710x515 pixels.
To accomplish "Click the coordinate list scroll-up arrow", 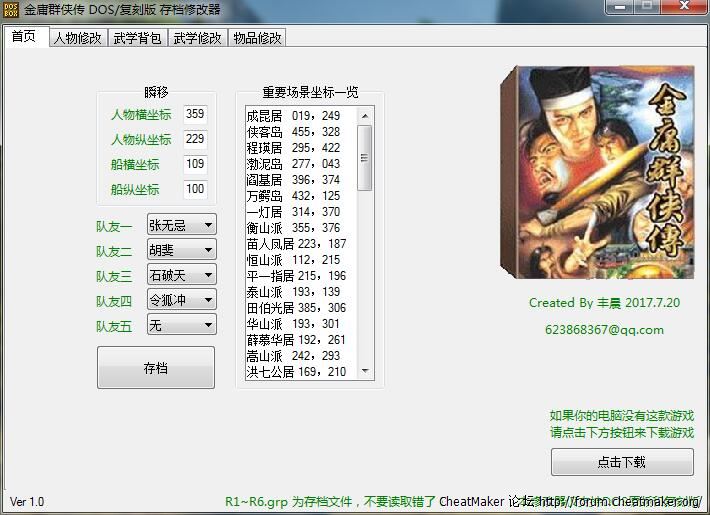I will point(365,116).
